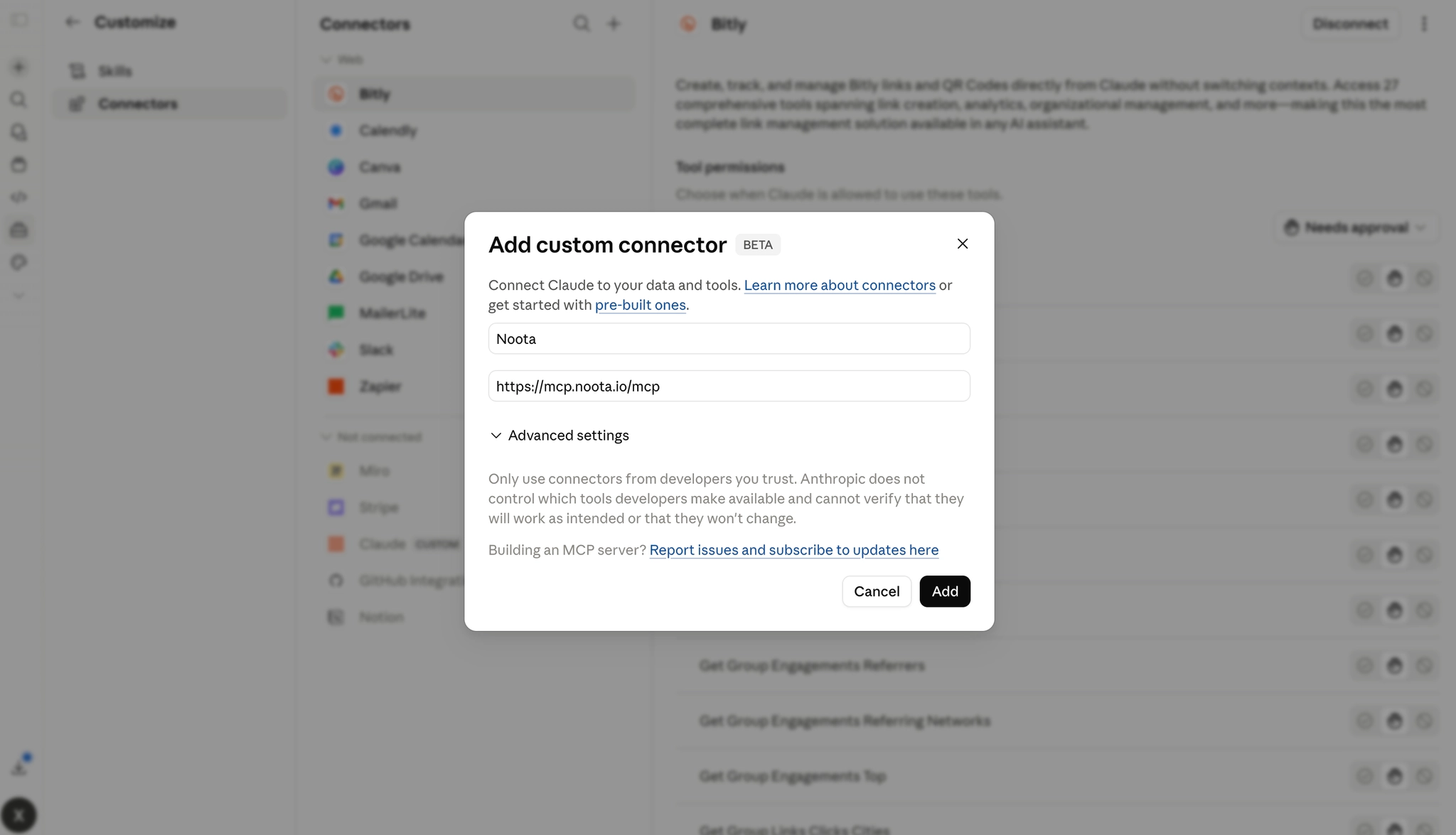This screenshot has width=1456, height=835.
Task: Open the three-dot menu next to Disconnect
Action: (1424, 23)
